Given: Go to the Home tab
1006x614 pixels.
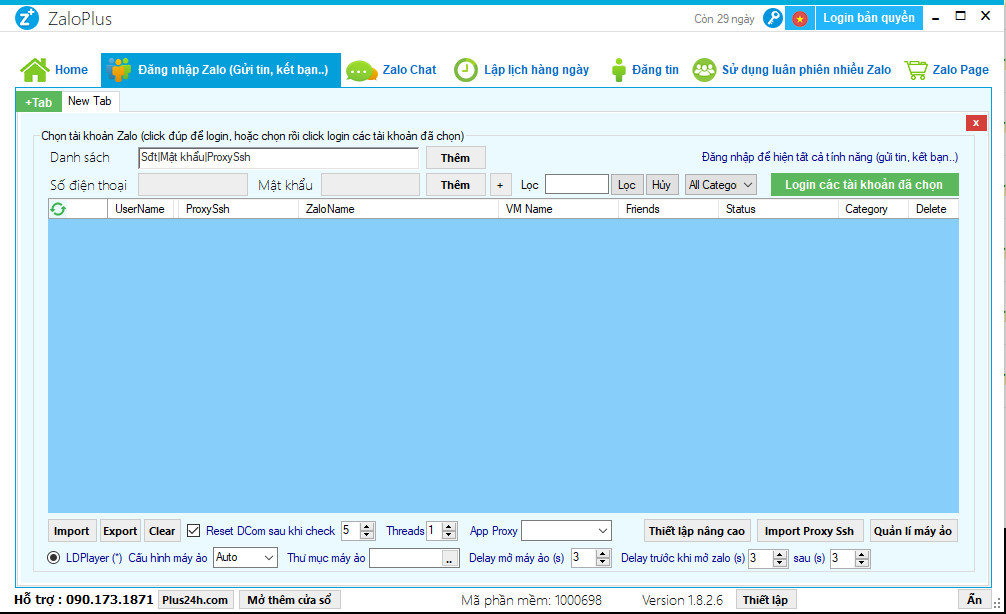Looking at the screenshot, I should click(55, 70).
